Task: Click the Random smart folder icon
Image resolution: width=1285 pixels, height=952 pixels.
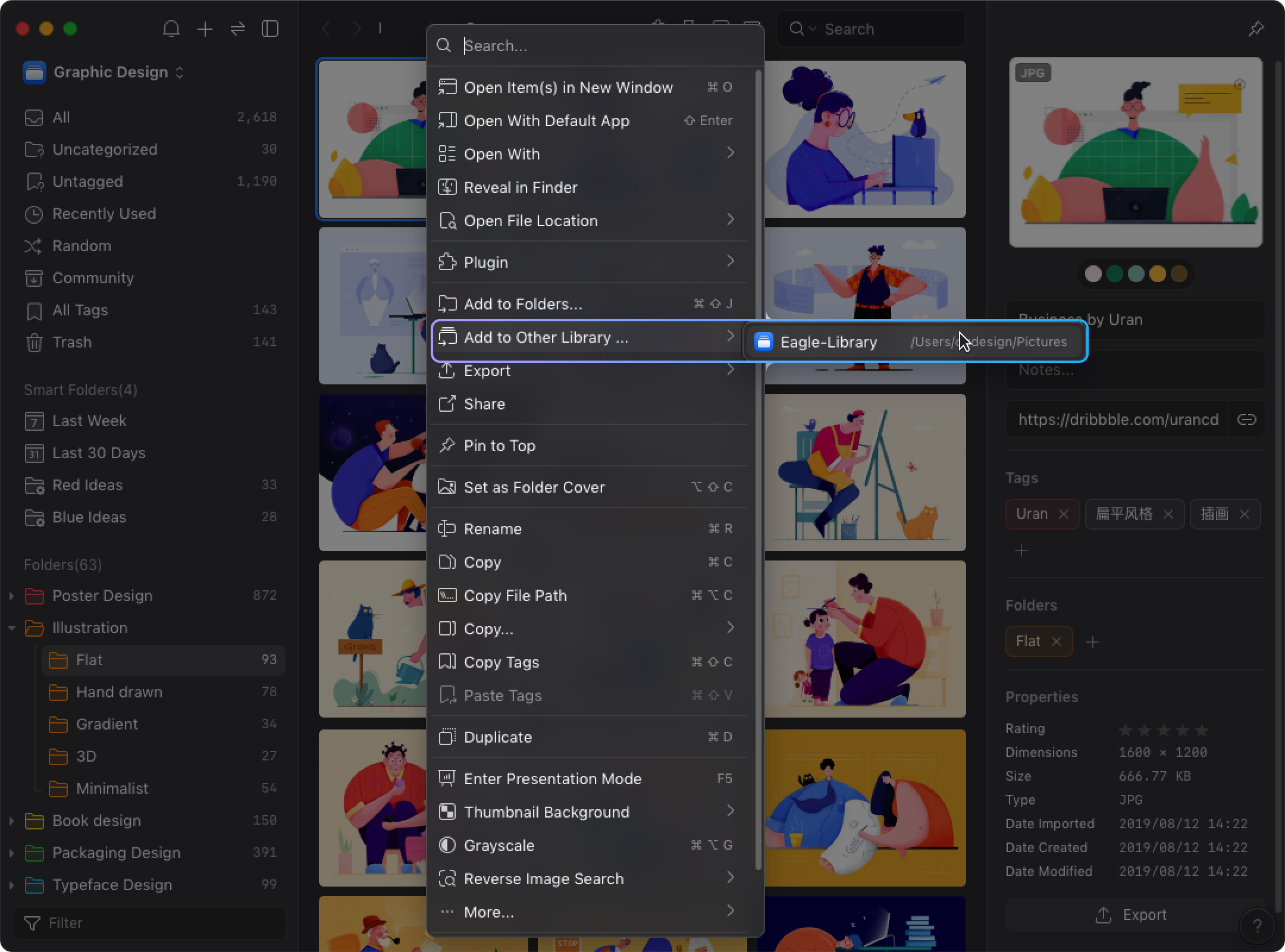Action: click(32, 245)
